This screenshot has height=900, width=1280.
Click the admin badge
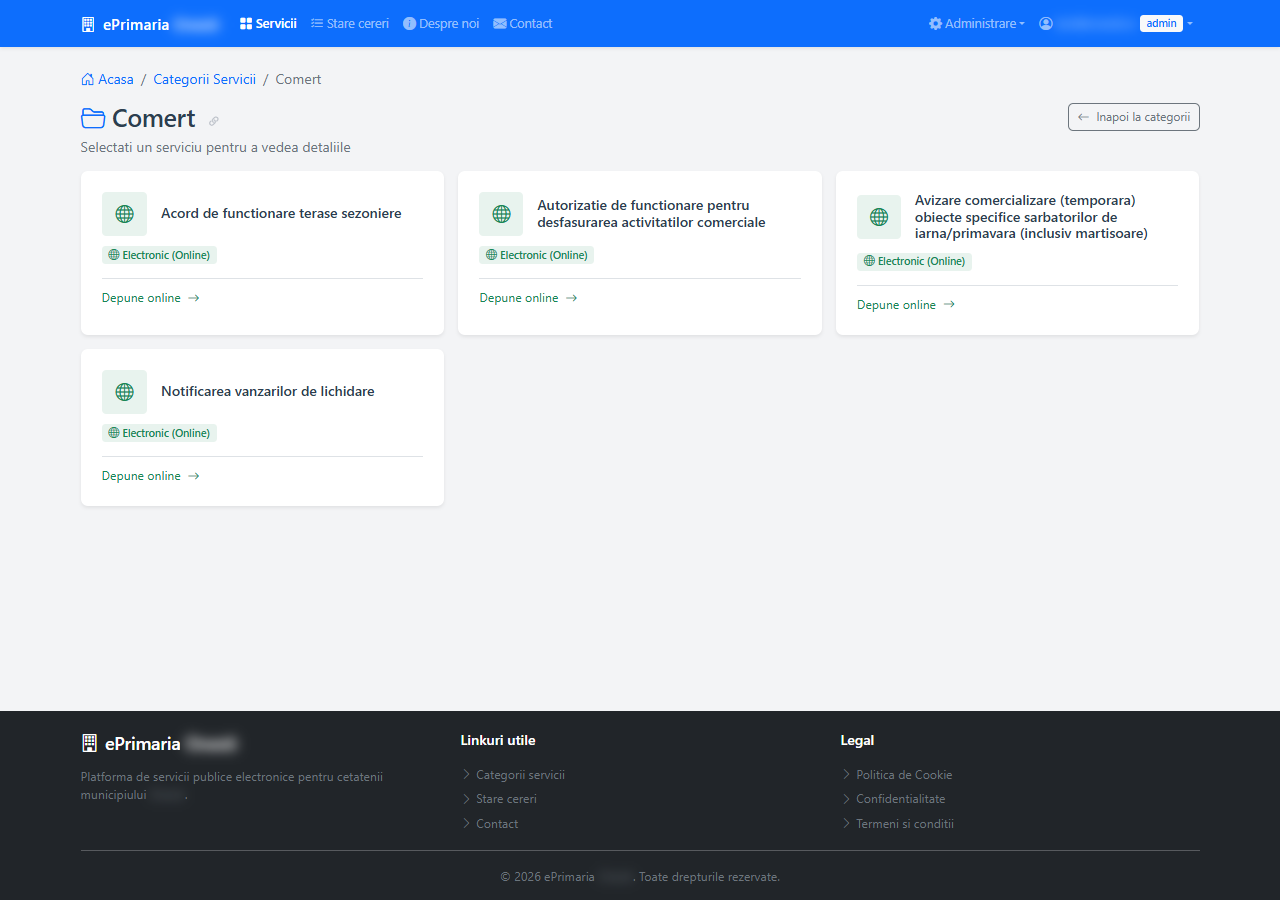1161,23
